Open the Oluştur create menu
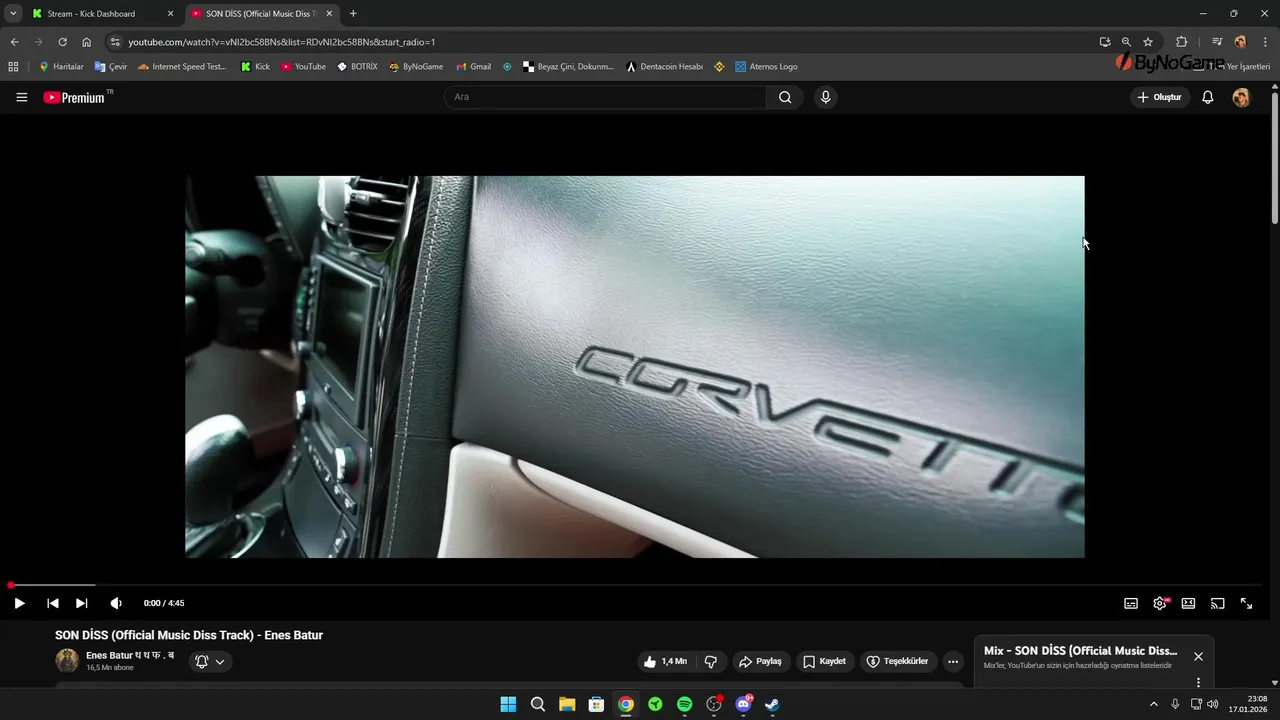 click(1160, 97)
